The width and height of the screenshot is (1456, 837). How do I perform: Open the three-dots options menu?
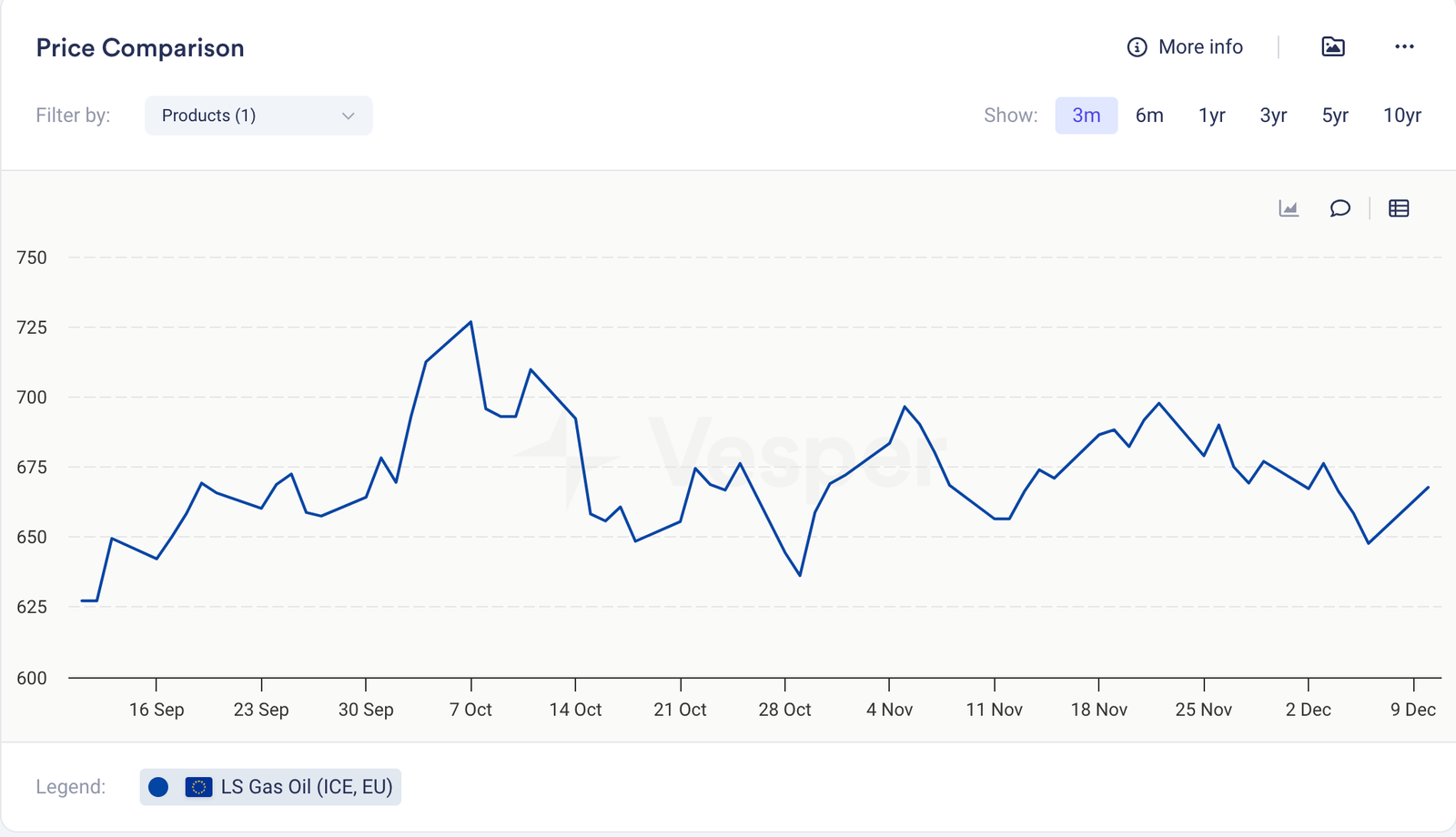(1404, 47)
